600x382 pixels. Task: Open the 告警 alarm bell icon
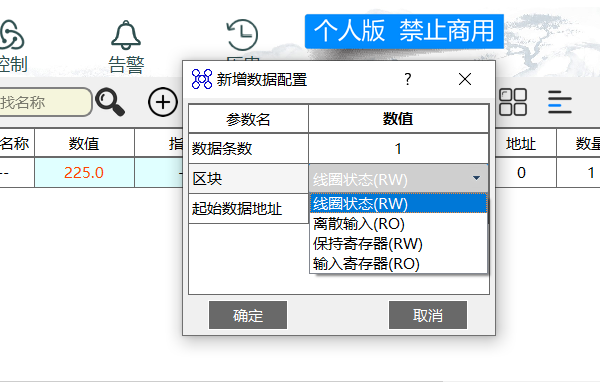(126, 35)
